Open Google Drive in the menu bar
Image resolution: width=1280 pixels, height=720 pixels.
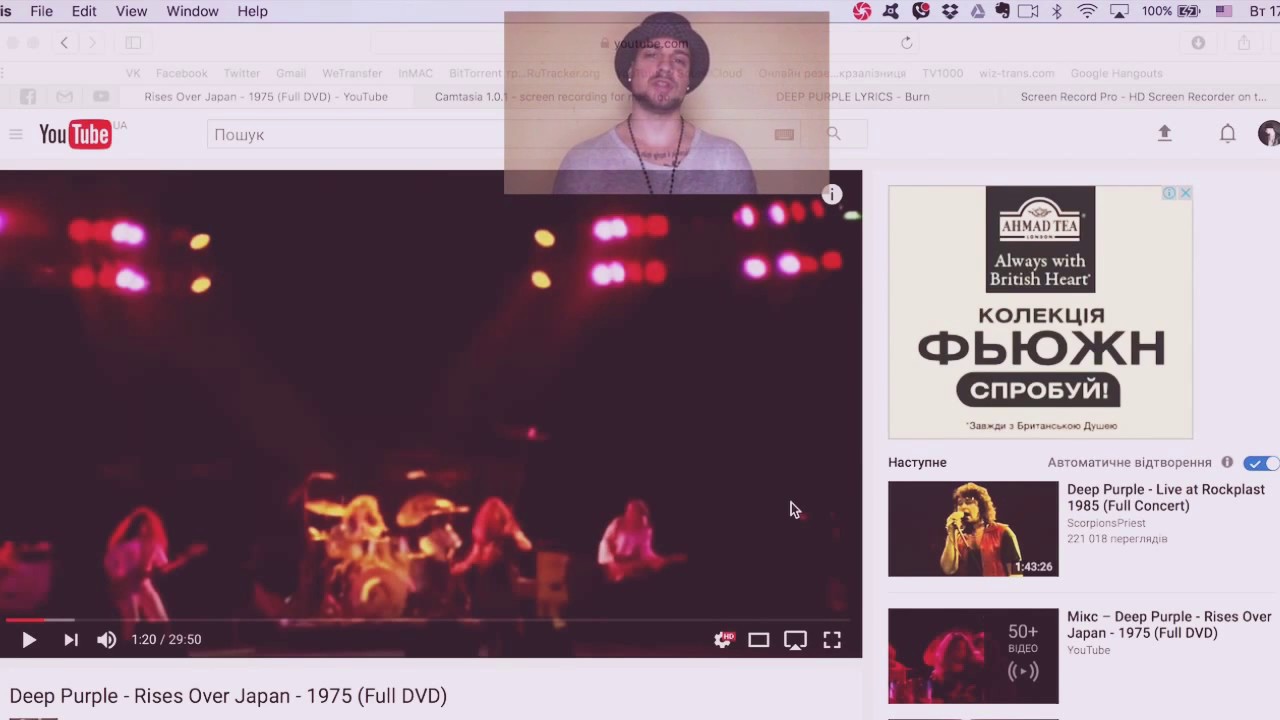tap(977, 11)
